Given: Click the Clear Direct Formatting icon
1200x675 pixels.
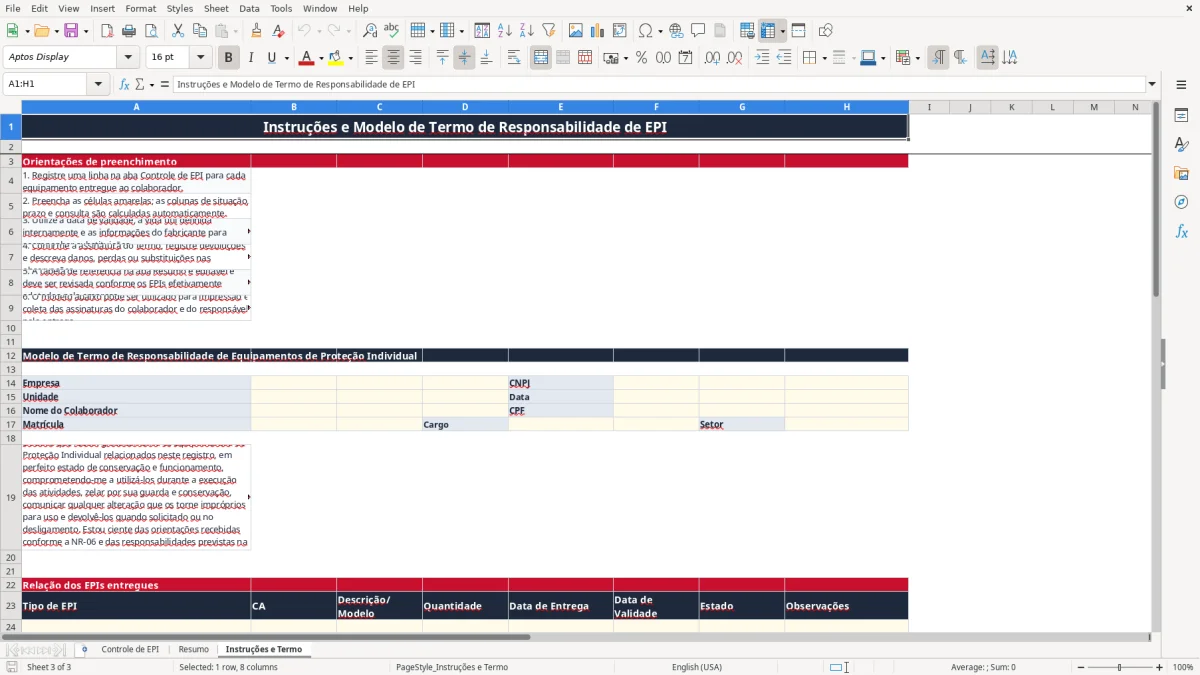Looking at the screenshot, I should coord(276,31).
